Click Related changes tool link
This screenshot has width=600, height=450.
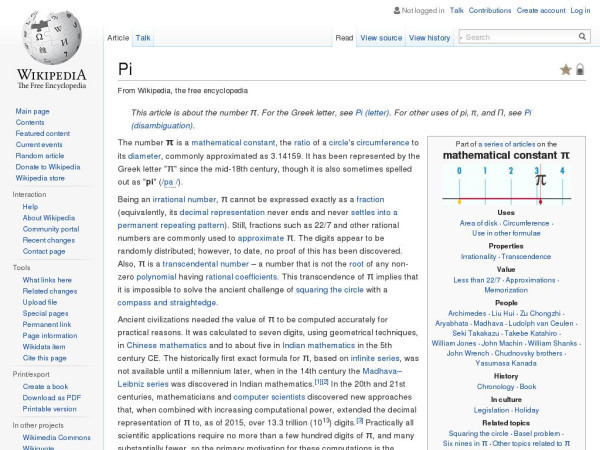50,291
